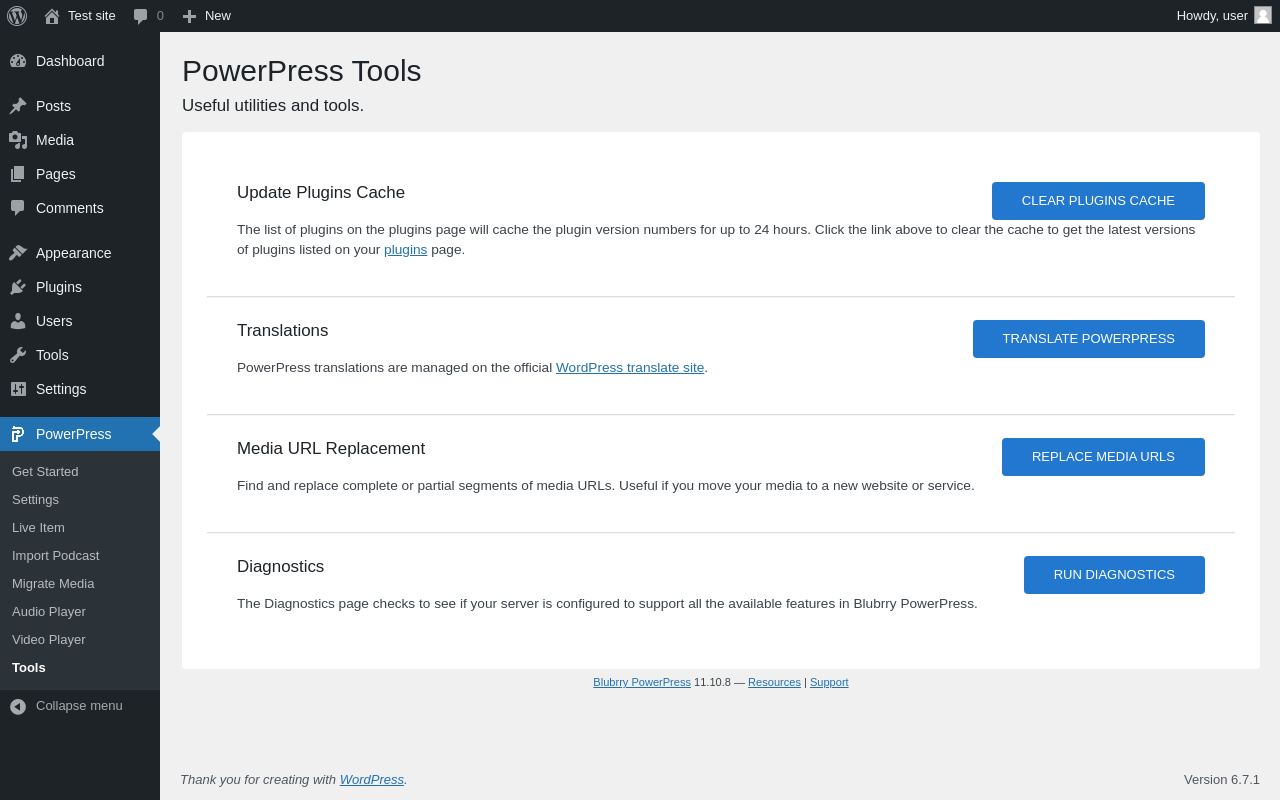Click the WordPress logo icon
The height and width of the screenshot is (800, 1280).
[x=17, y=16]
